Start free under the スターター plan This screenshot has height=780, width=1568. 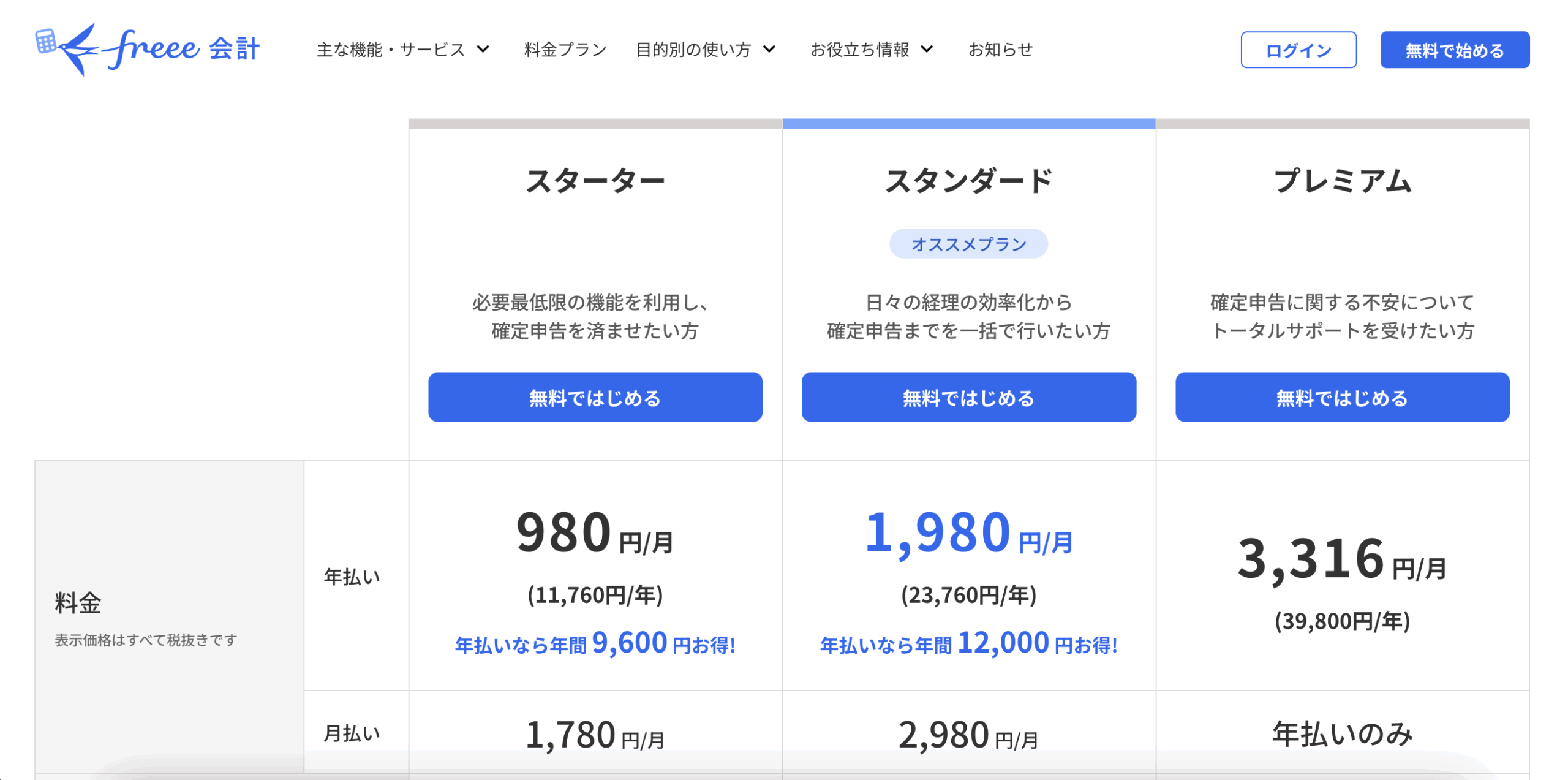(x=595, y=397)
